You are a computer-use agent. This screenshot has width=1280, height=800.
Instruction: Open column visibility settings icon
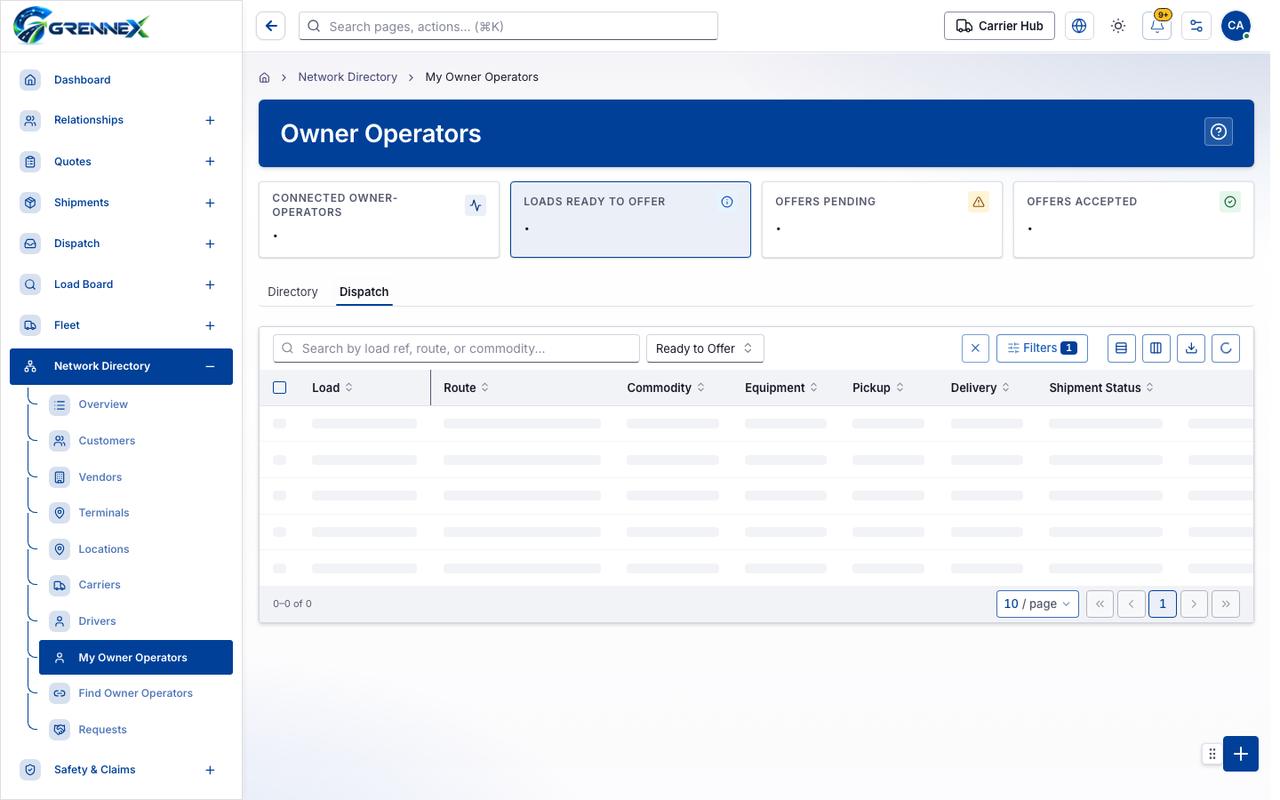click(x=1156, y=348)
